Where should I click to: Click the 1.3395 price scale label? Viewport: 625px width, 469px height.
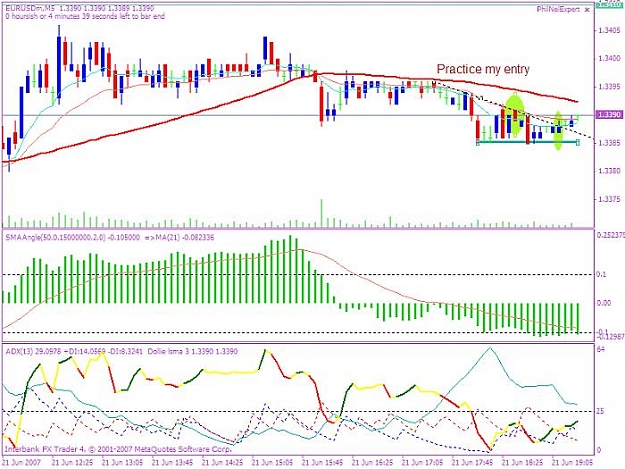pos(609,87)
